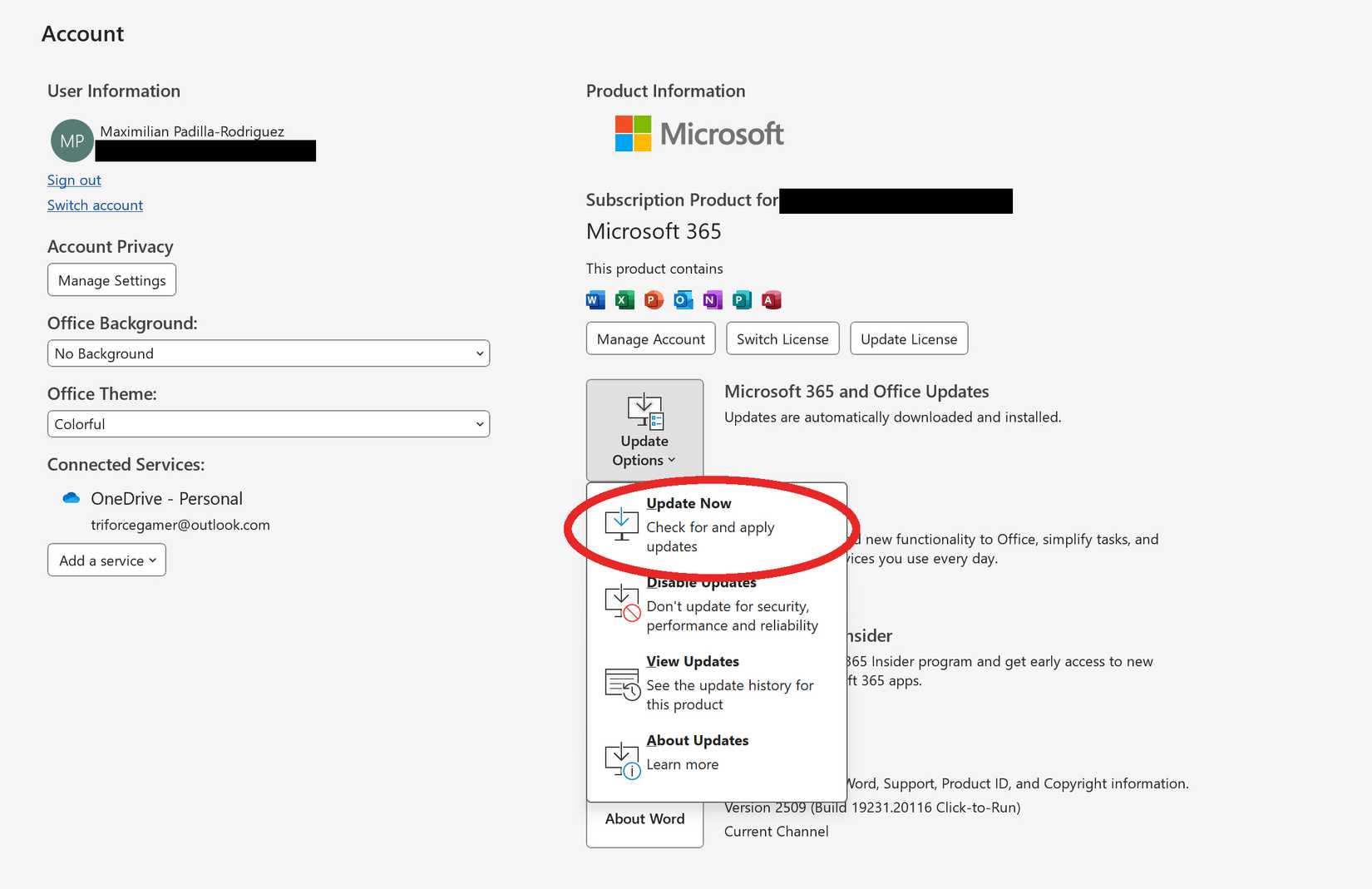Screen dimensions: 1372x889
Task: Open View Updates history
Action: pyautogui.click(x=711, y=682)
